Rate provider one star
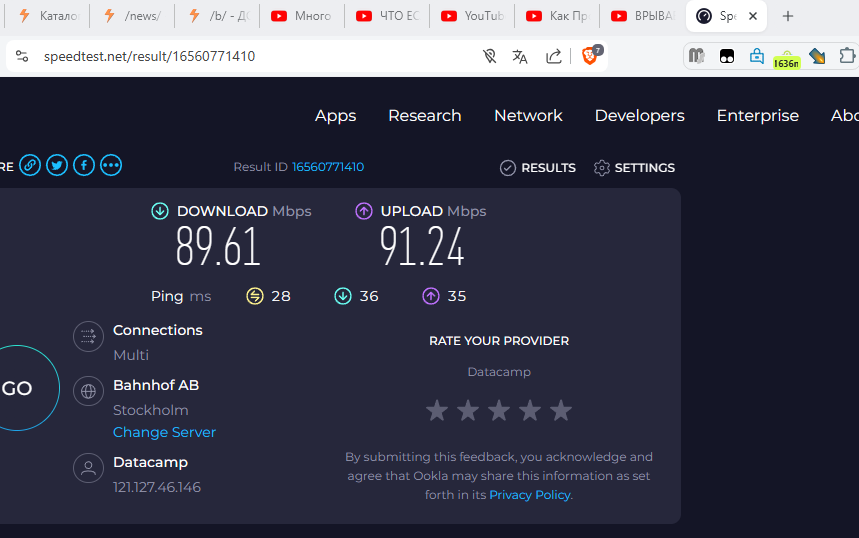This screenshot has width=859, height=538. pyautogui.click(x=437, y=410)
